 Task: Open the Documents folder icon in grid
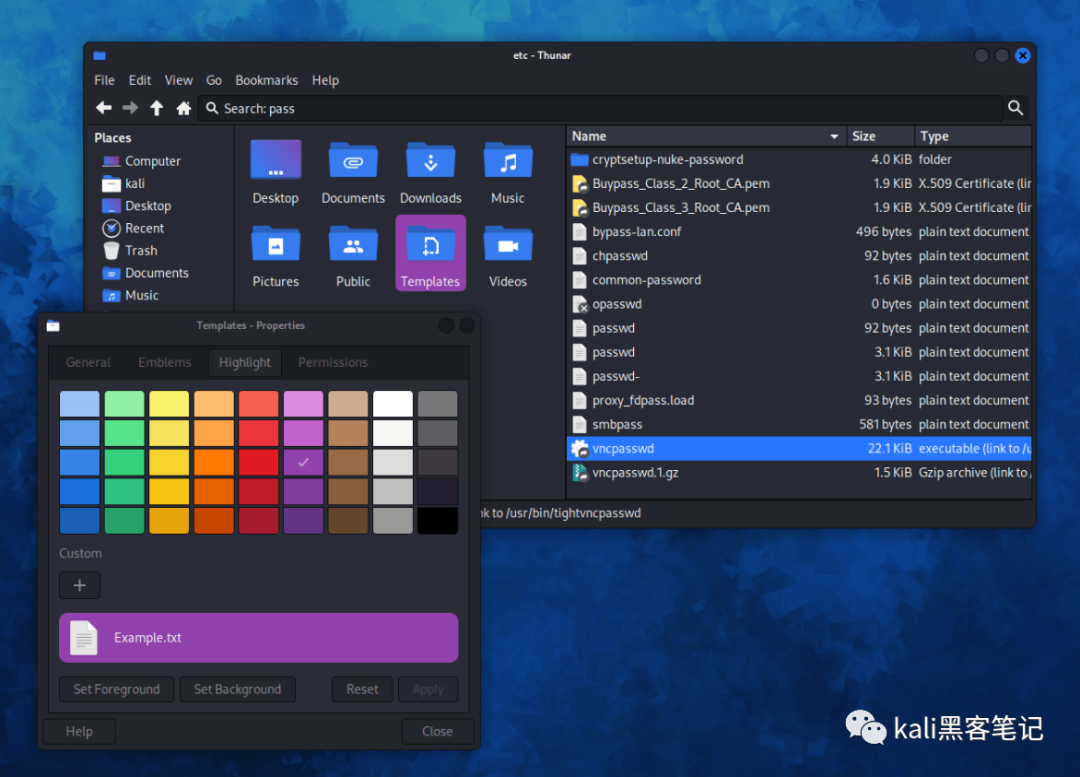353,161
